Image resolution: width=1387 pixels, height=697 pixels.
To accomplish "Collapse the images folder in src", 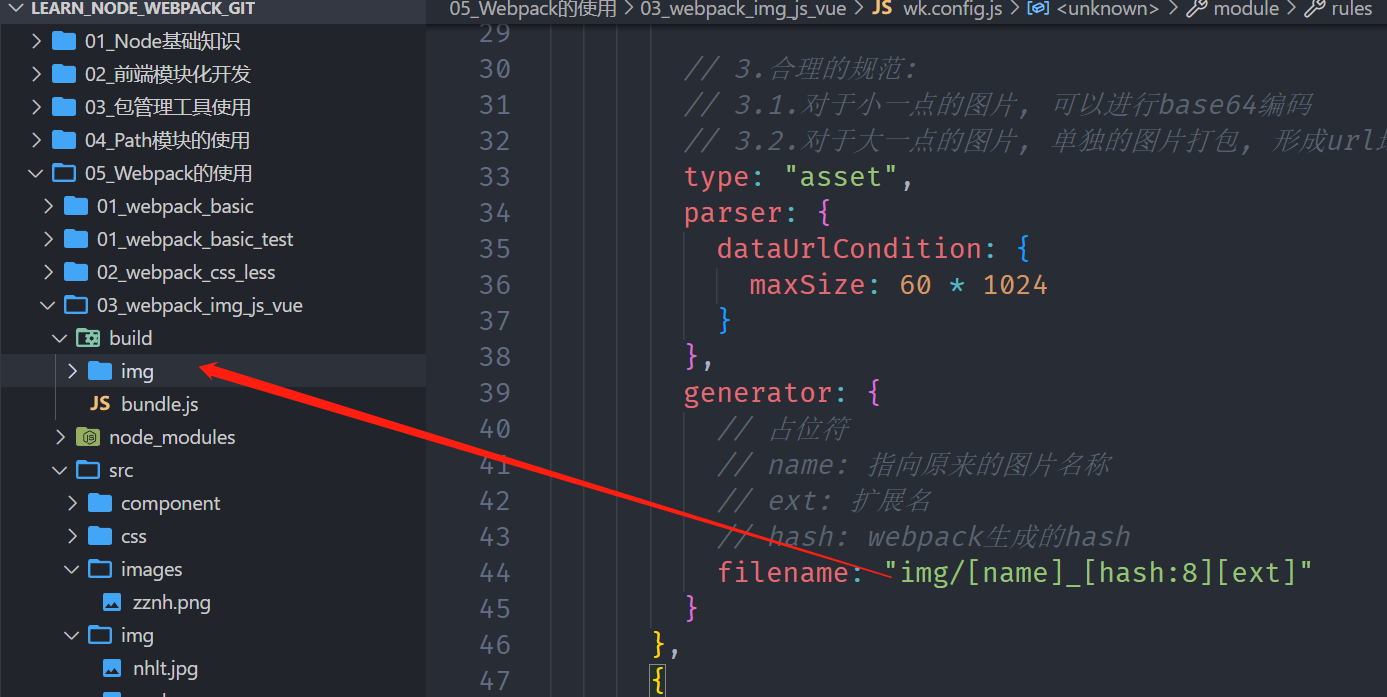I will pyautogui.click(x=72, y=569).
